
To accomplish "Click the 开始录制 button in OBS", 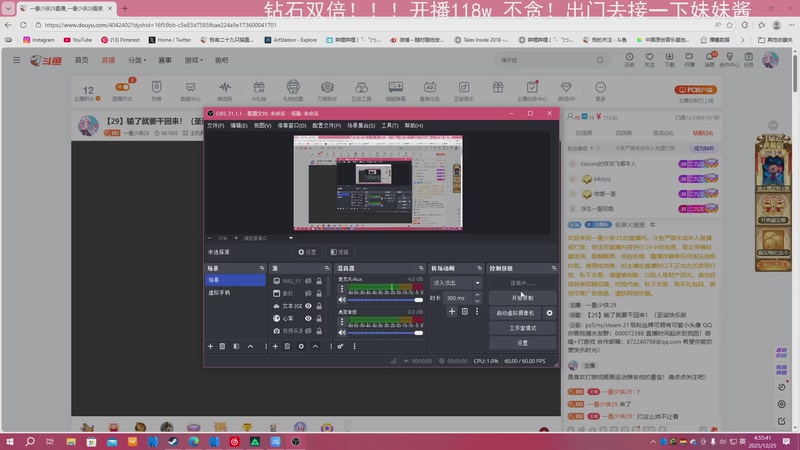I will click(x=522, y=298).
